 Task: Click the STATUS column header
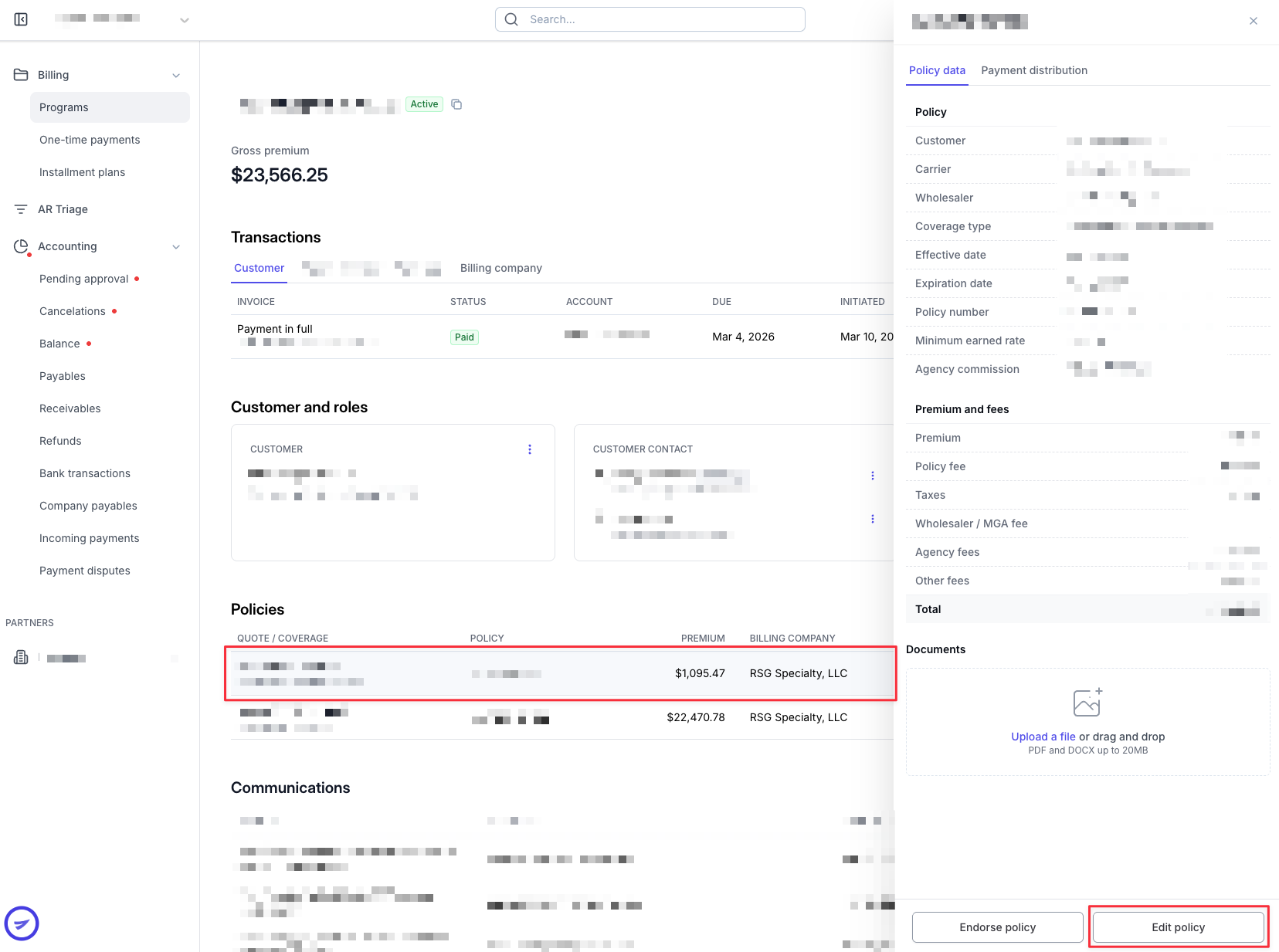468,302
